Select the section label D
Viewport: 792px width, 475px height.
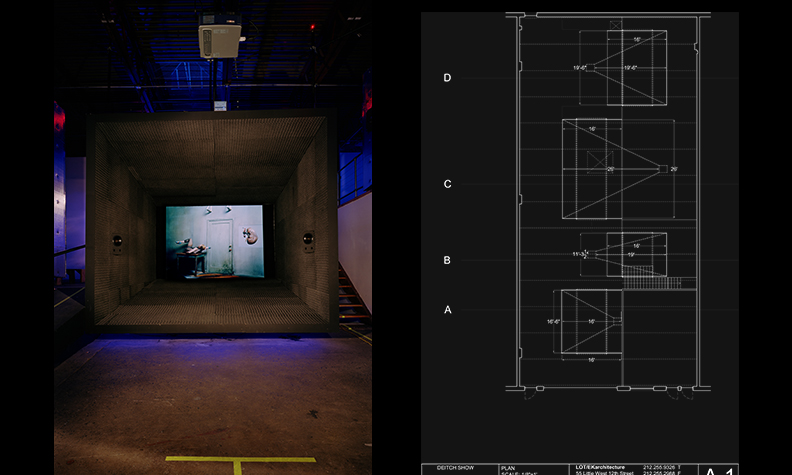[447, 78]
